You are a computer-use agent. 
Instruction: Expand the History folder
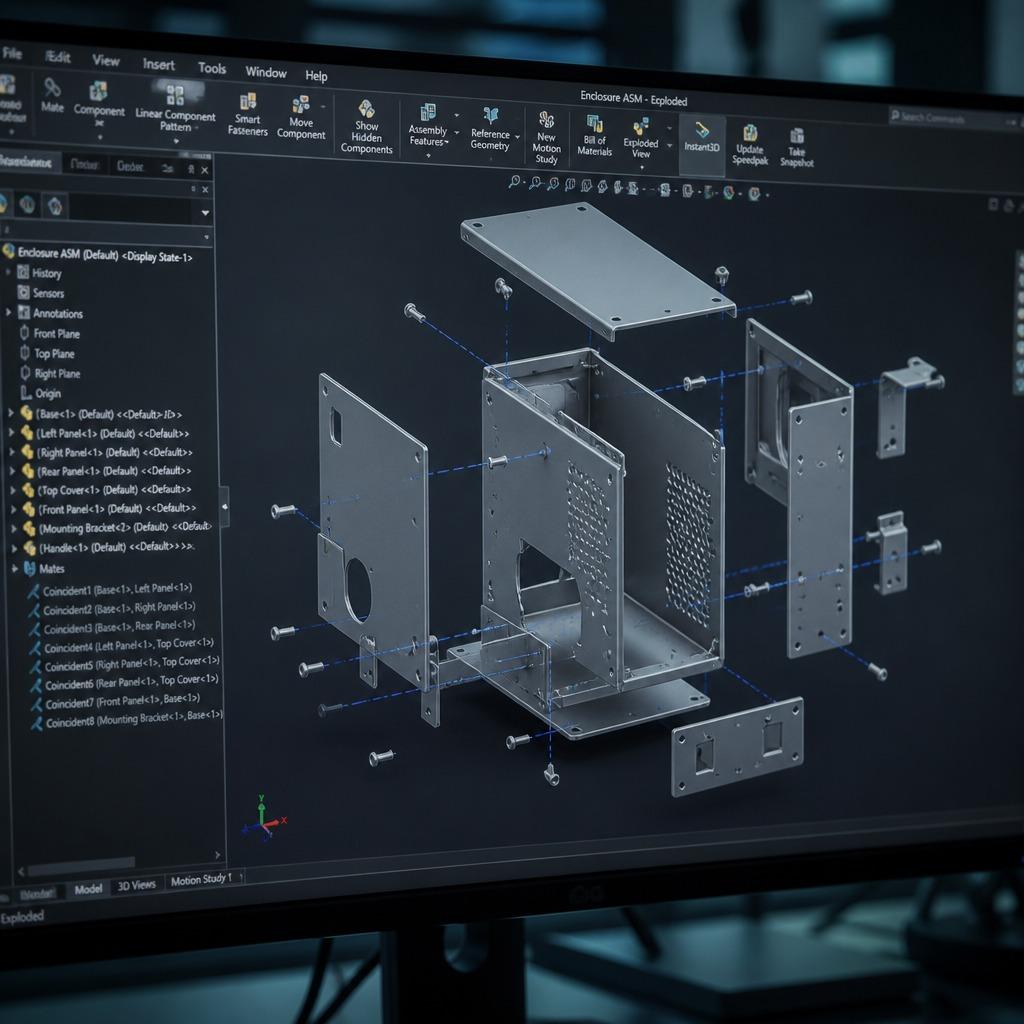8,272
